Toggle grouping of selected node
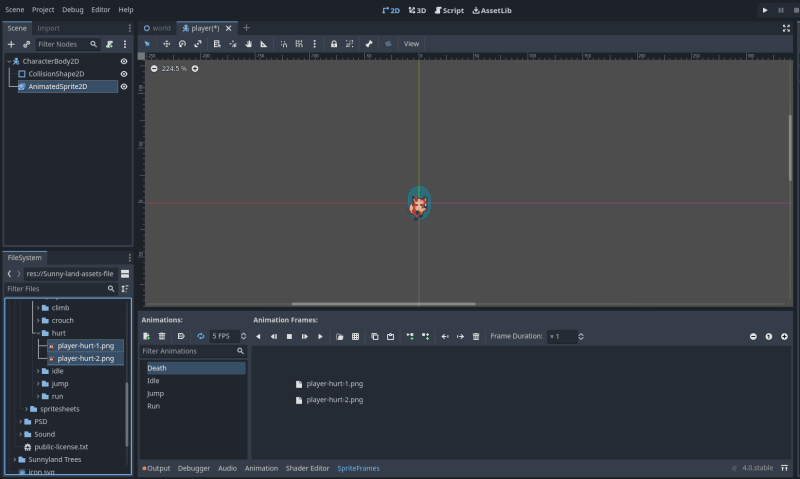 point(349,44)
